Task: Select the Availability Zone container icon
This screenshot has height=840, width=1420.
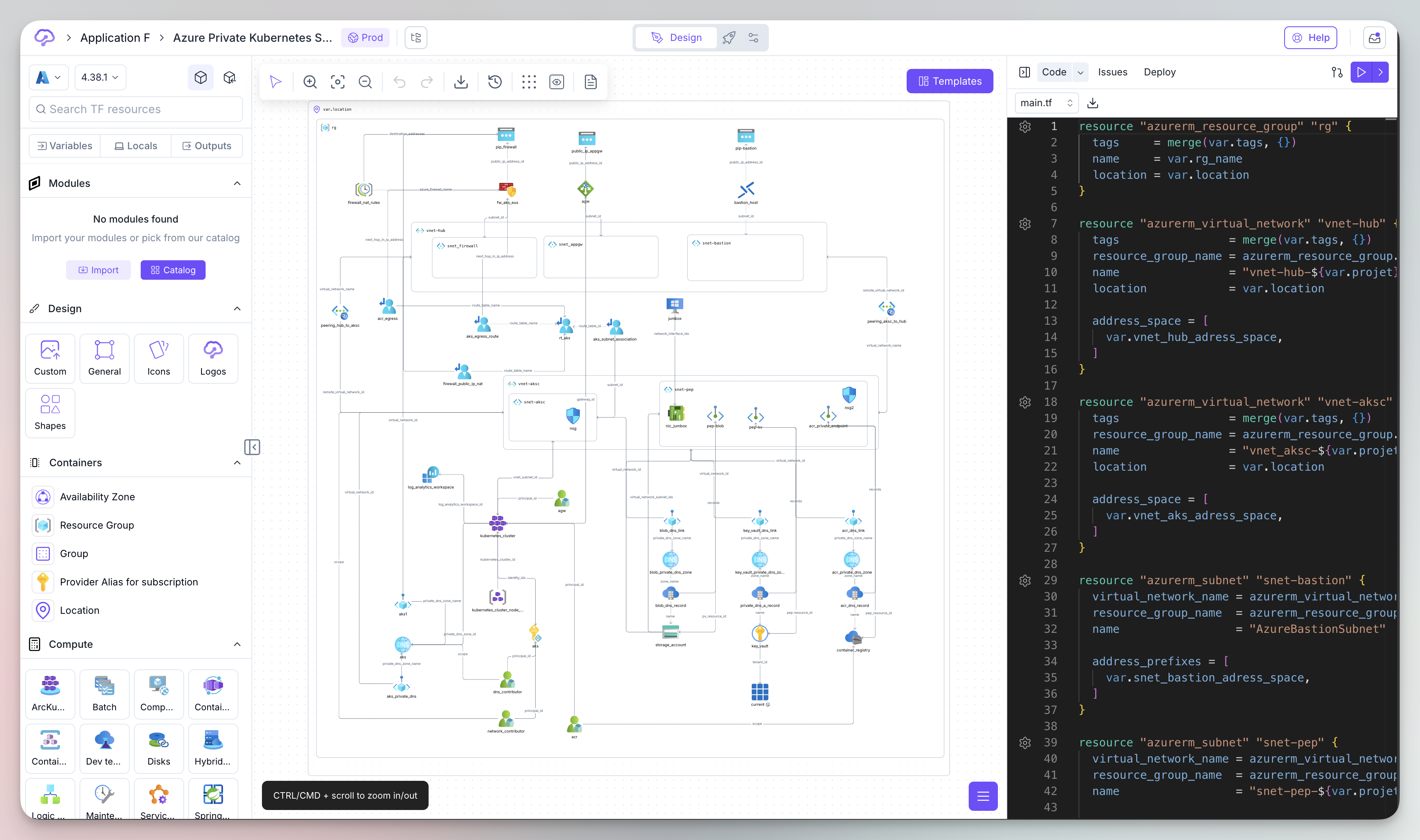Action: (x=43, y=496)
